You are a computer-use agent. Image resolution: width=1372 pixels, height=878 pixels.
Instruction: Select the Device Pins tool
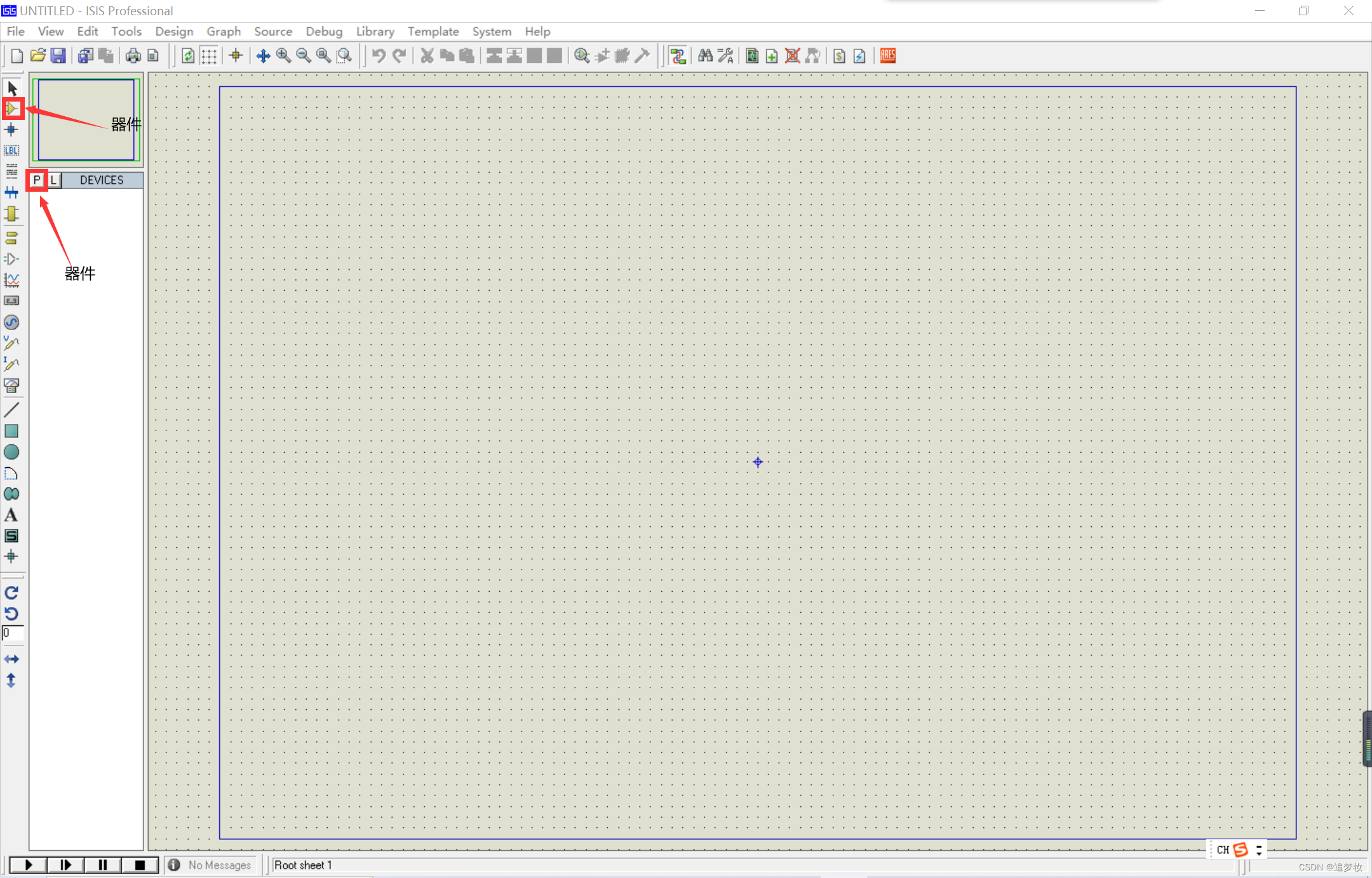click(x=11, y=259)
